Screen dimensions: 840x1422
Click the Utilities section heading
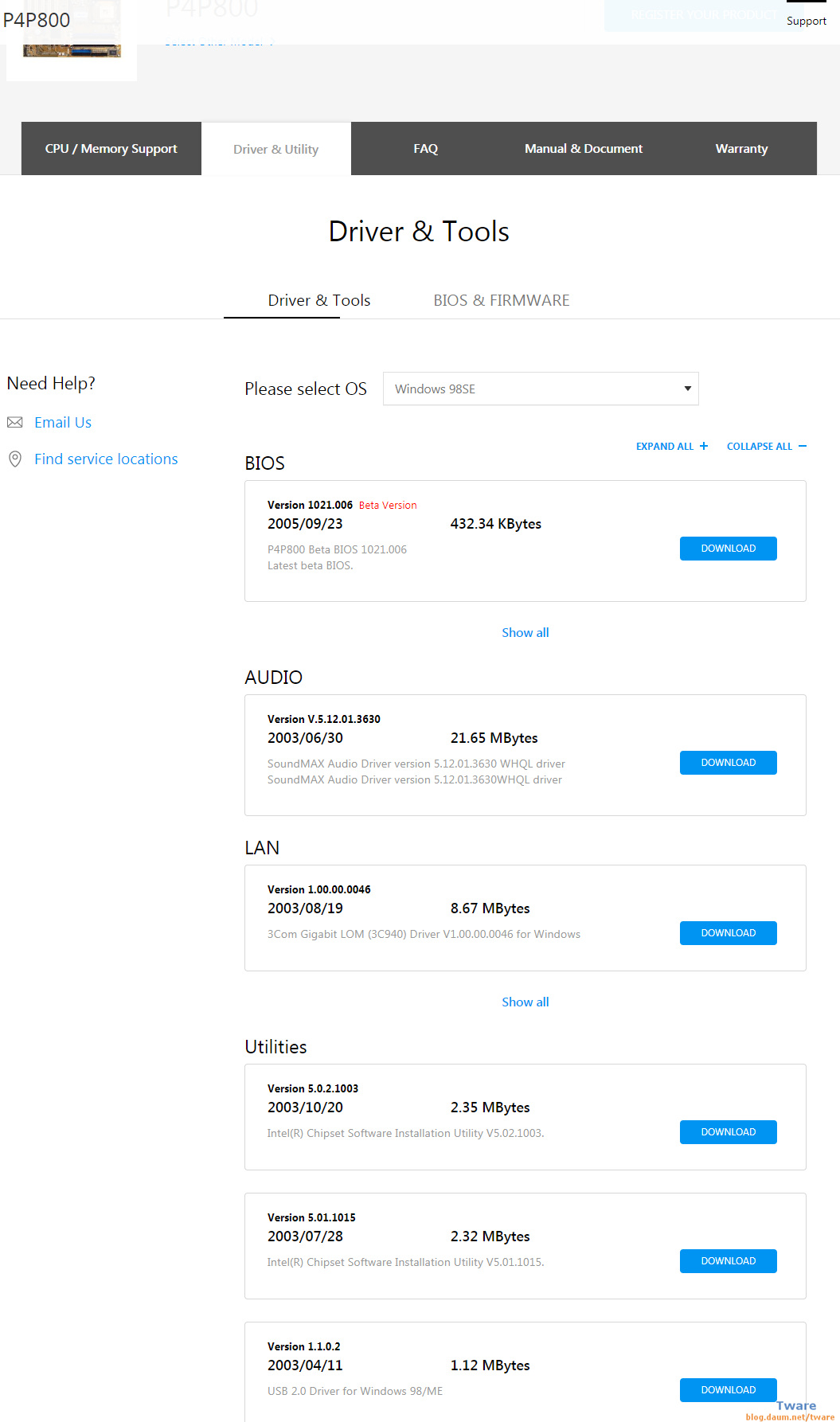275,1047
